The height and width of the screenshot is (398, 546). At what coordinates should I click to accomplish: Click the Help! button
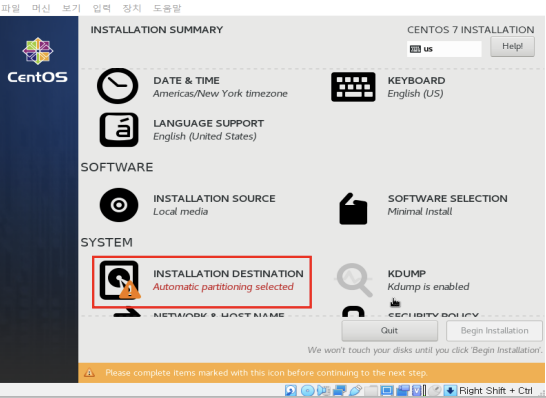tap(512, 46)
